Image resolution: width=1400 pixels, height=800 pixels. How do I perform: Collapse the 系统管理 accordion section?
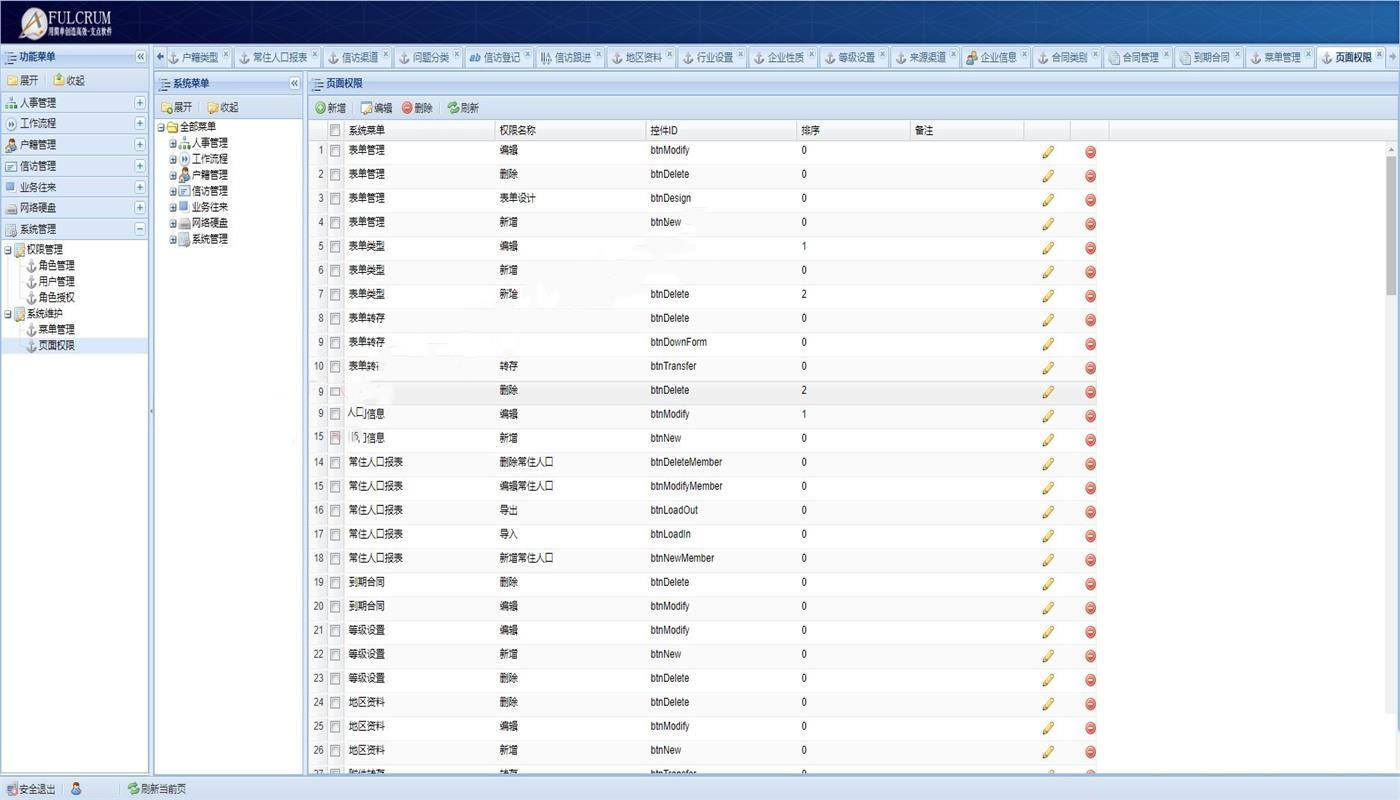tap(140, 229)
